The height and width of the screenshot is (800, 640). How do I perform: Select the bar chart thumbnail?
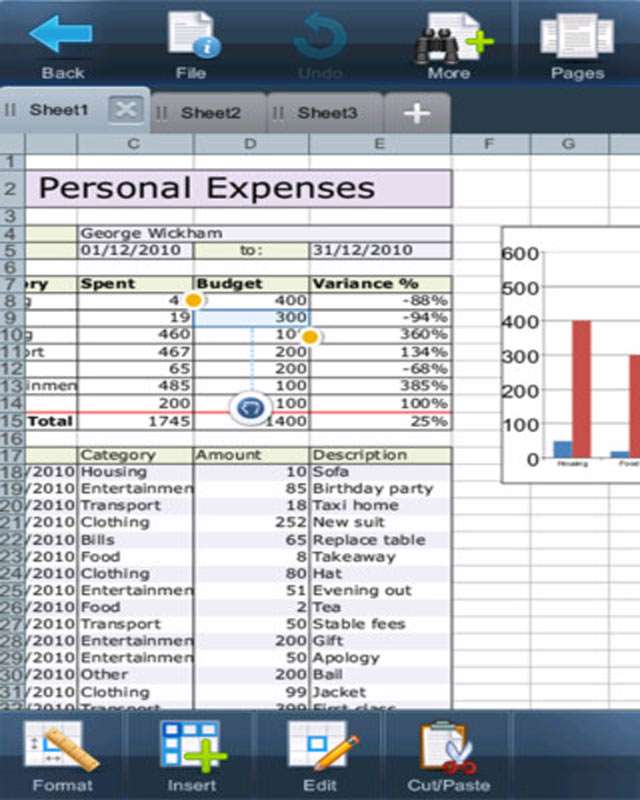pyautogui.click(x=571, y=355)
